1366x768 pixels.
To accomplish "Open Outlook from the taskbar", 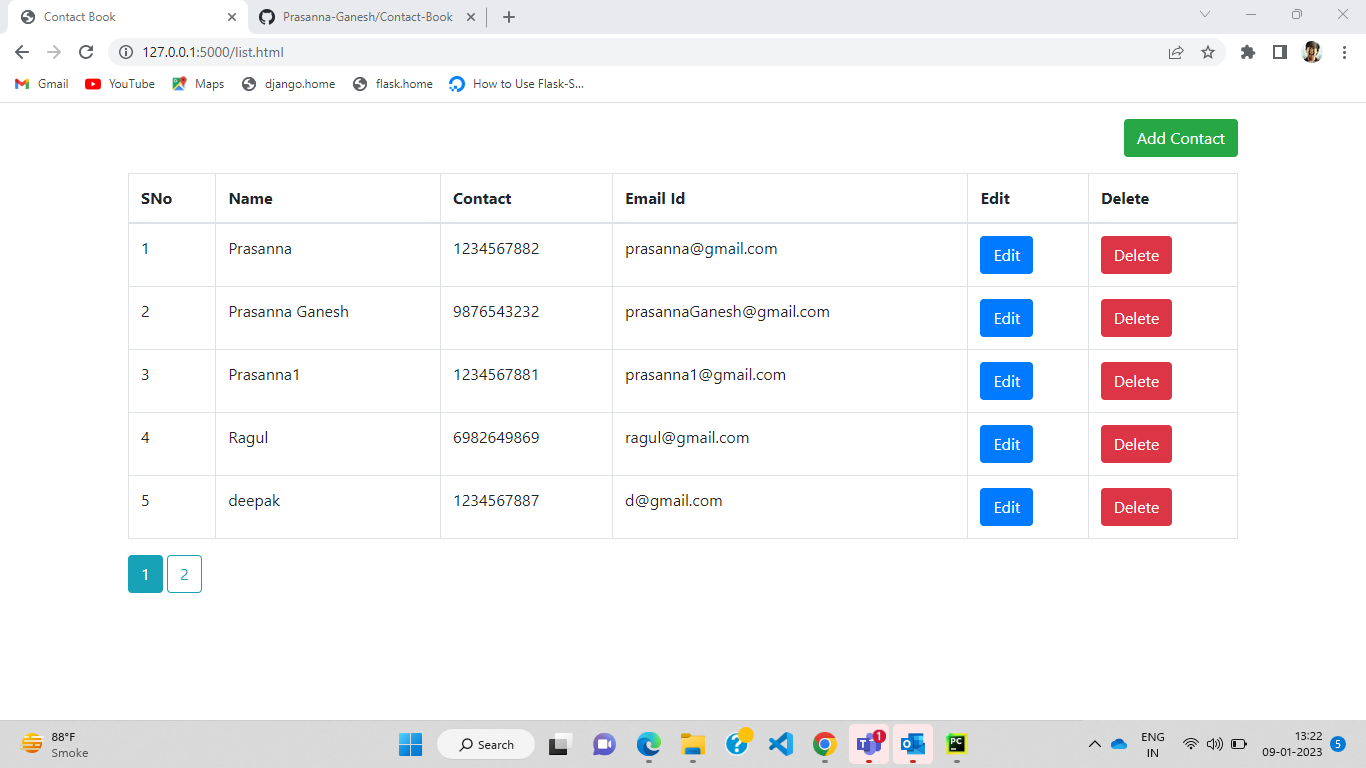I will pyautogui.click(x=913, y=744).
